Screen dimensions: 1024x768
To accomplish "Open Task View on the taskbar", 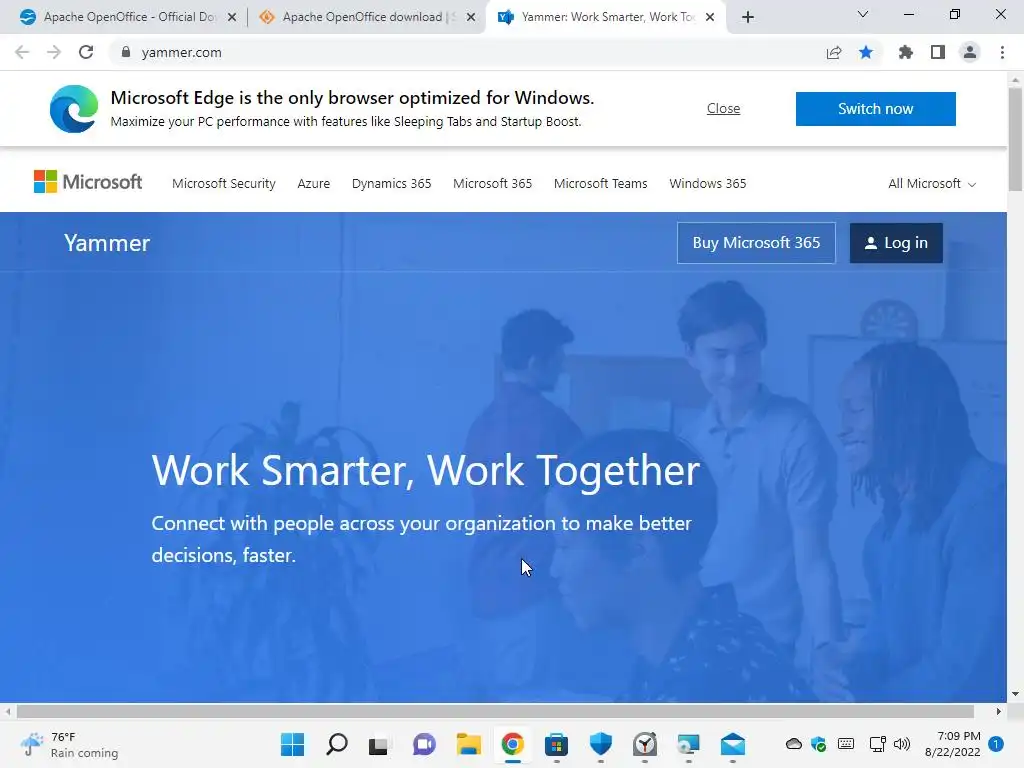I will click(379, 745).
